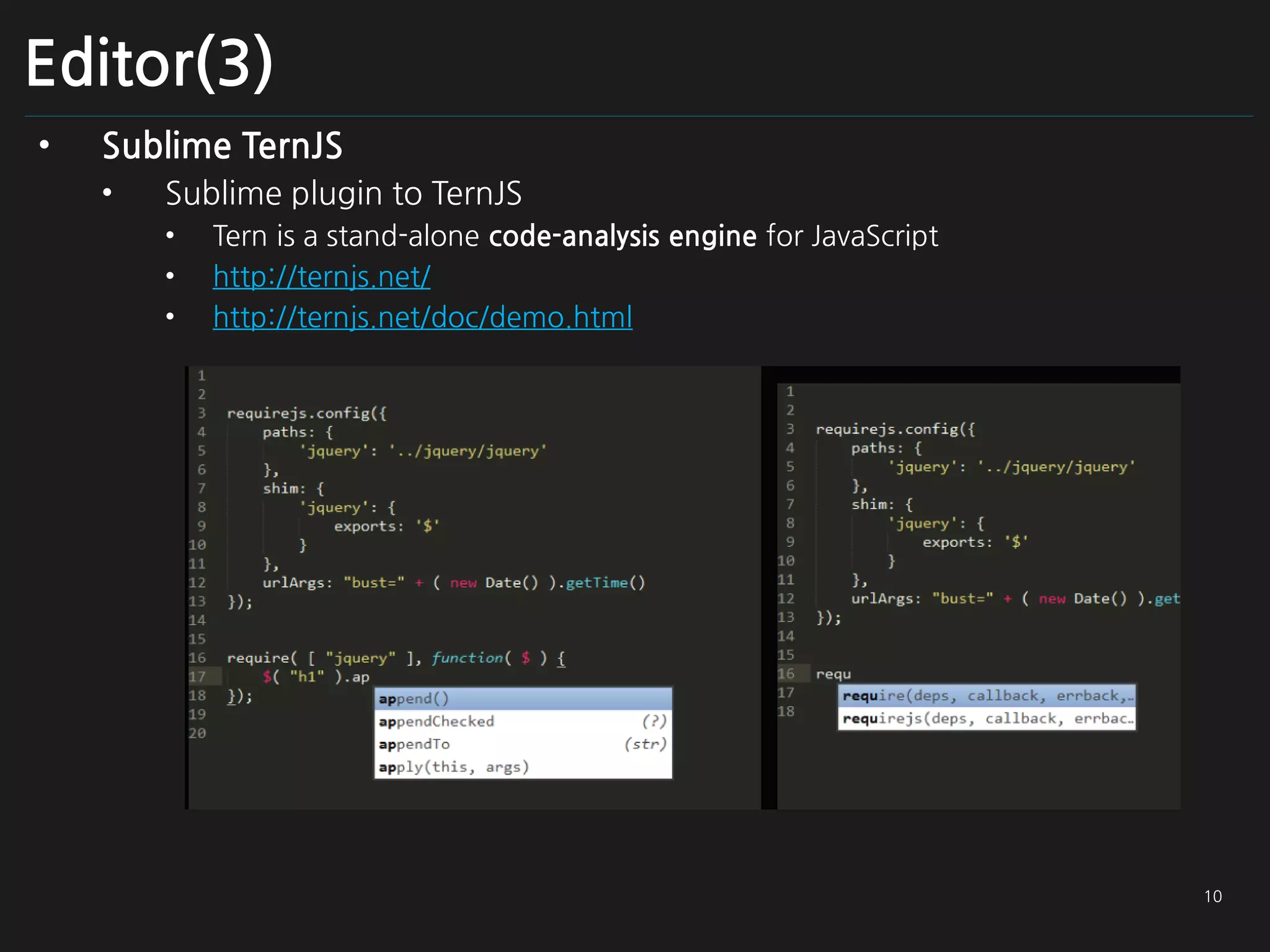
Task: Click bold 'code-analysis engine' phrase
Action: pos(623,236)
